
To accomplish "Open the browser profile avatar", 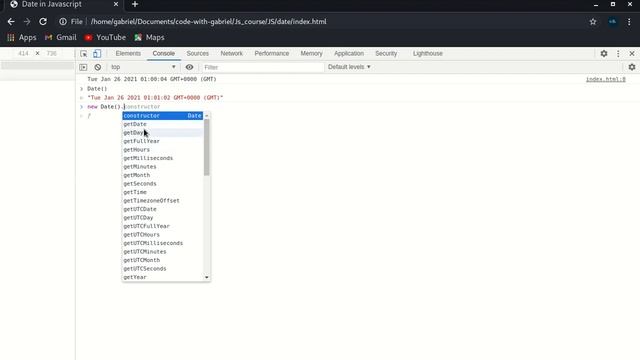I will (x=613, y=22).
